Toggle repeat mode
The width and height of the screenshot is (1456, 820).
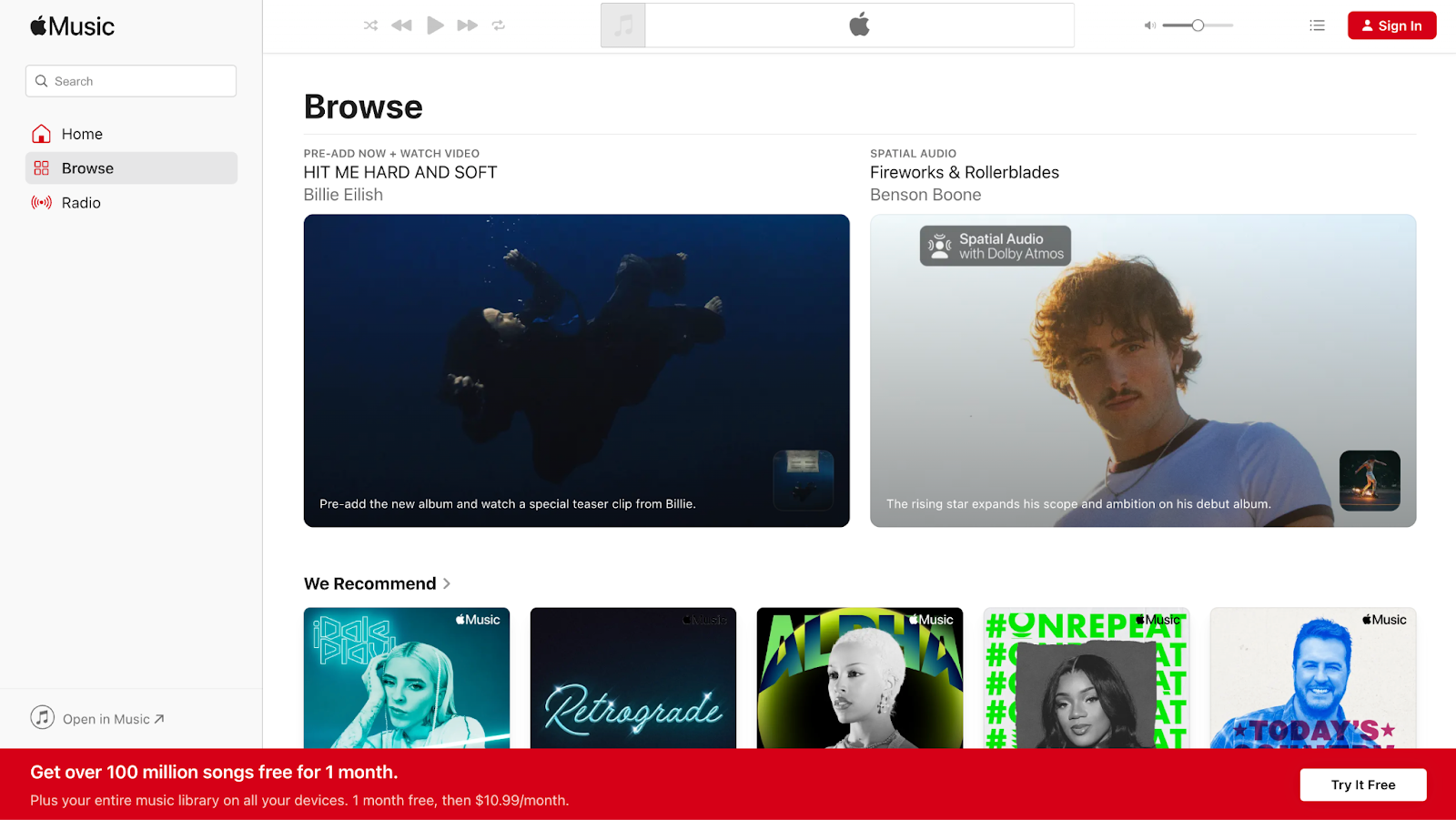(x=499, y=25)
